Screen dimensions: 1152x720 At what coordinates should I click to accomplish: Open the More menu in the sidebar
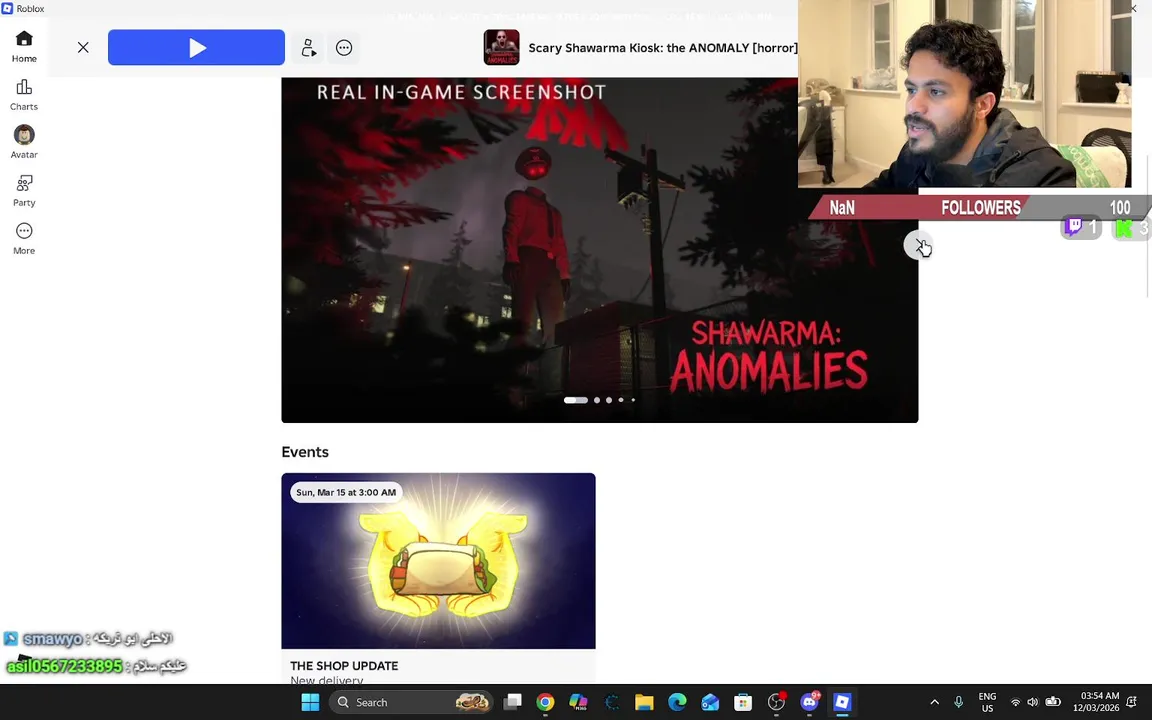[x=24, y=239]
